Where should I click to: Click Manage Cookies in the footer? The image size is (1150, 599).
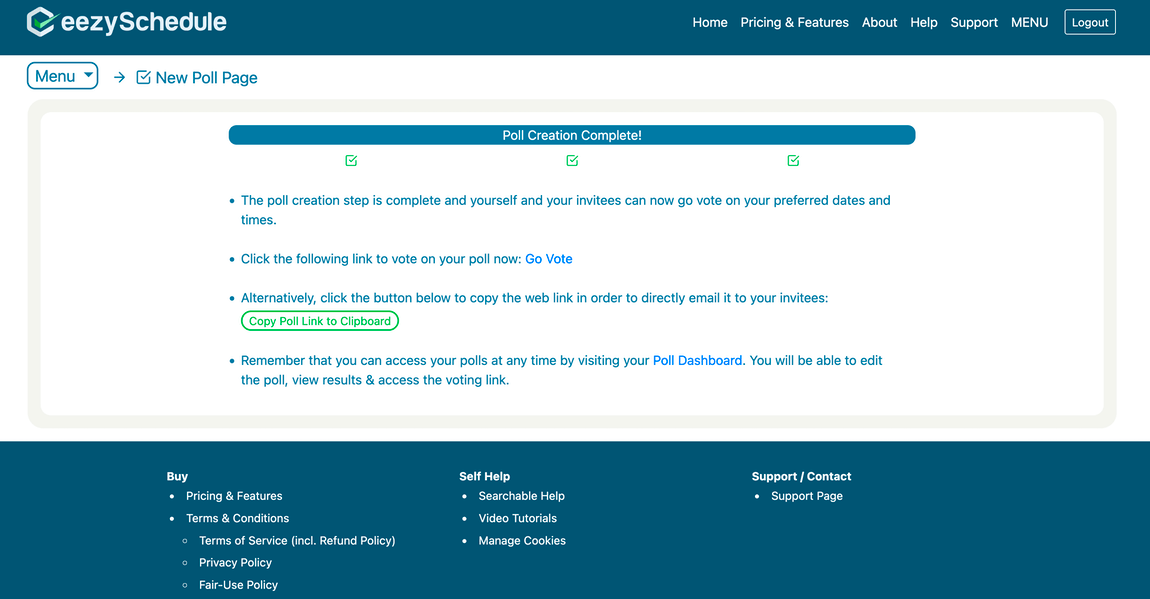point(522,541)
